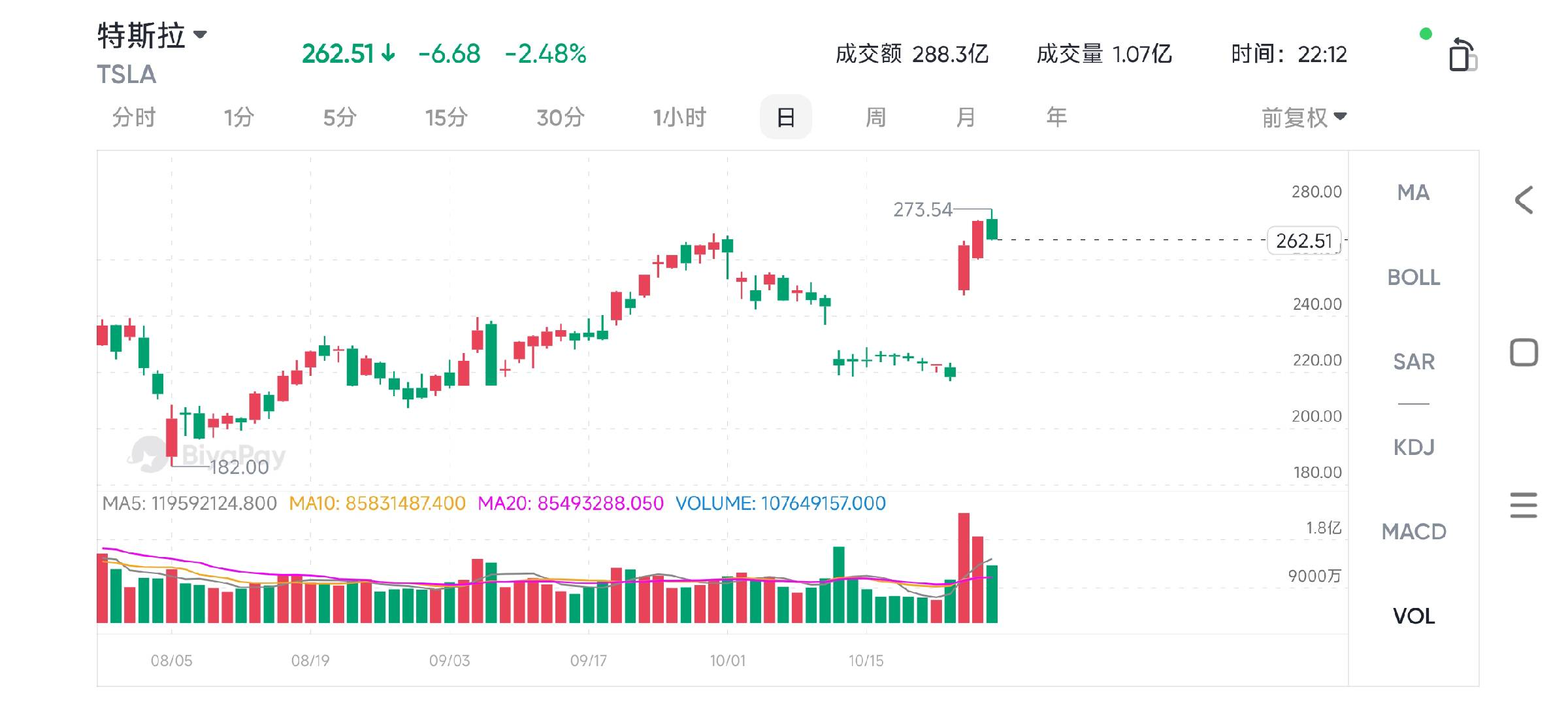Click the MA20 volume value text
The width and height of the screenshot is (1568, 706).
[x=570, y=503]
